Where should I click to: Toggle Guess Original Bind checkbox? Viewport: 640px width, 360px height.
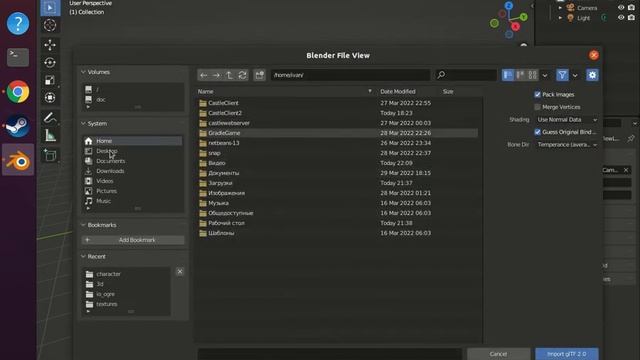pos(538,132)
